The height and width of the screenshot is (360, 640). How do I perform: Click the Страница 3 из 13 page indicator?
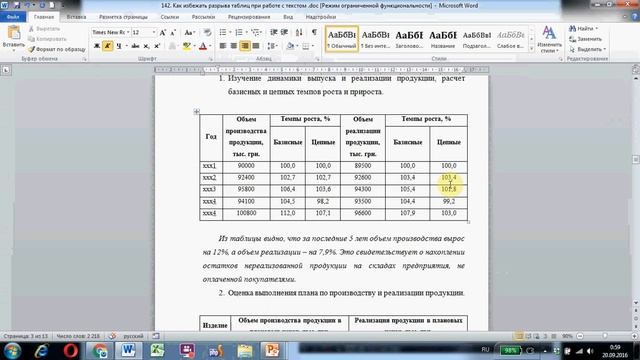click(x=25, y=336)
